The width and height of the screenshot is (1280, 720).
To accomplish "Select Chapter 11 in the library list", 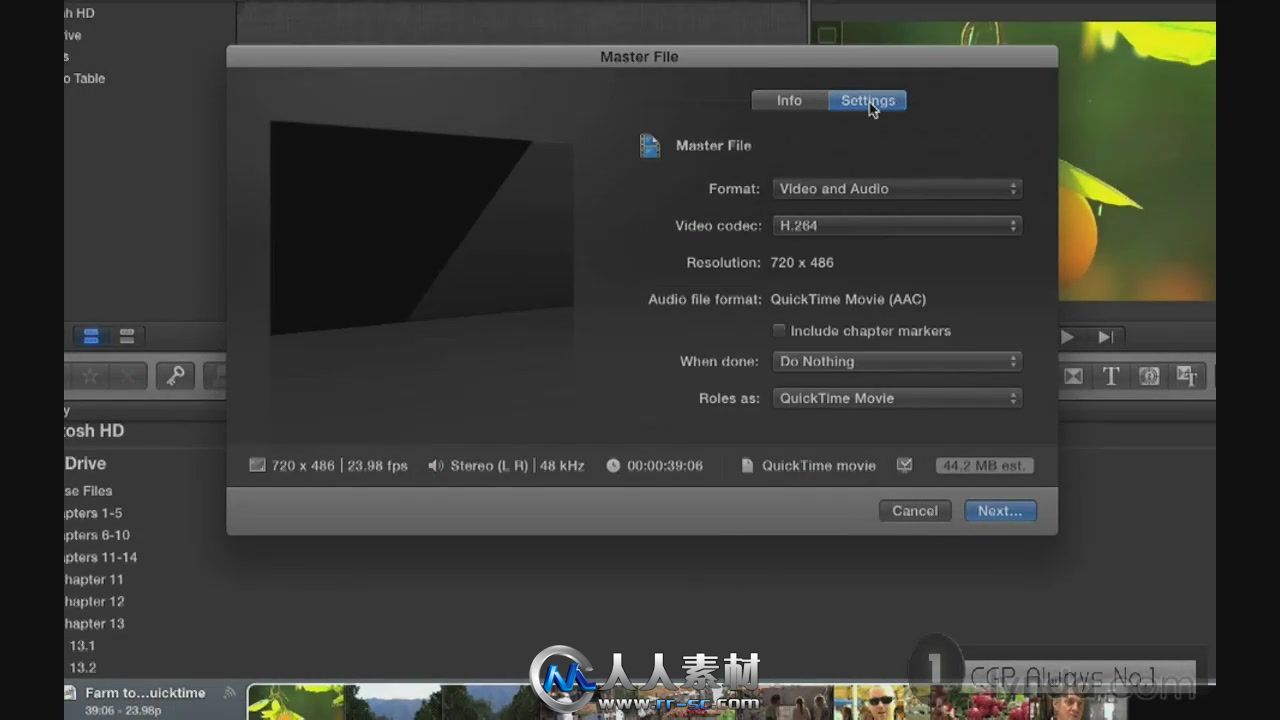I will coord(94,579).
